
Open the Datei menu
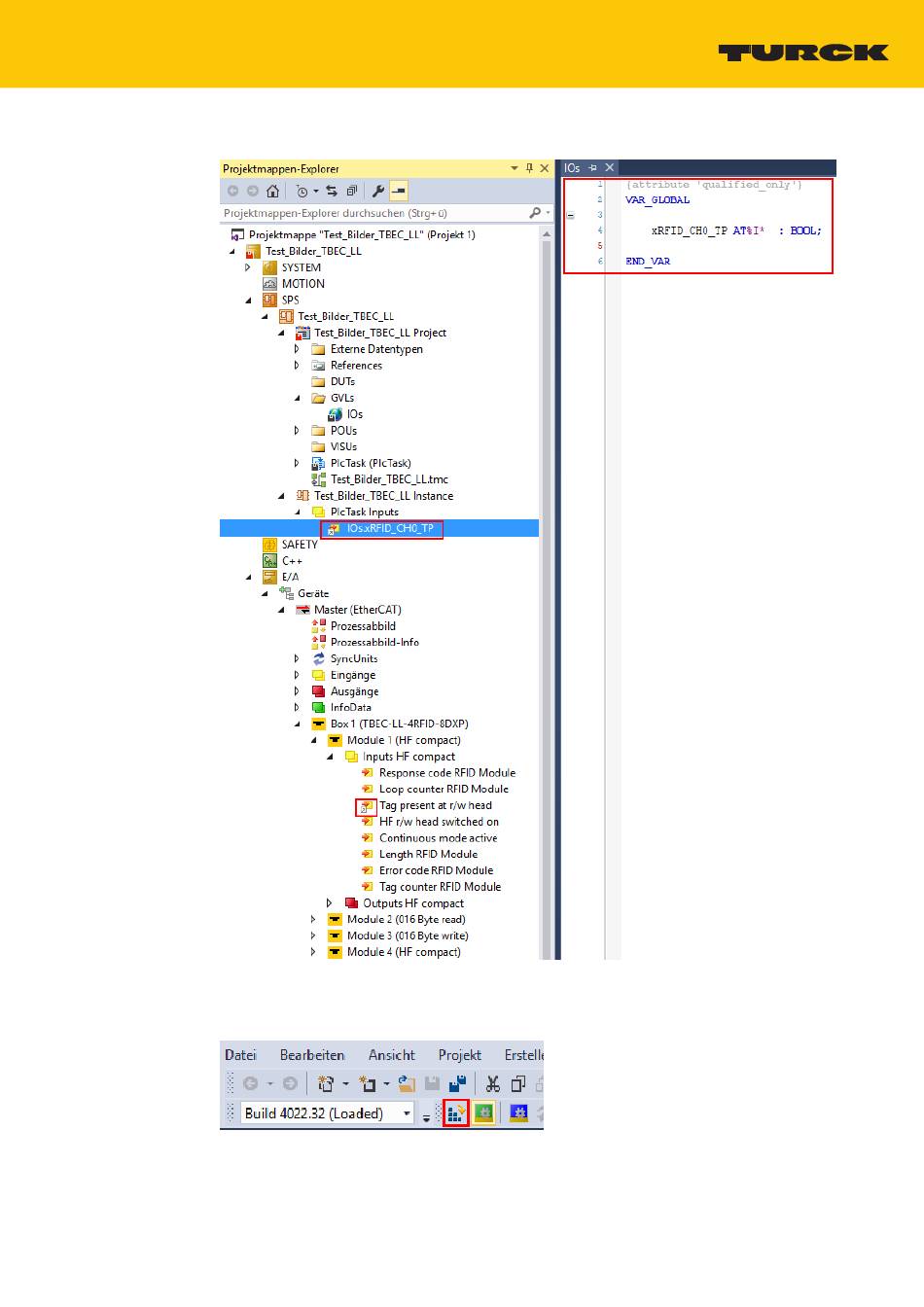241,1055
